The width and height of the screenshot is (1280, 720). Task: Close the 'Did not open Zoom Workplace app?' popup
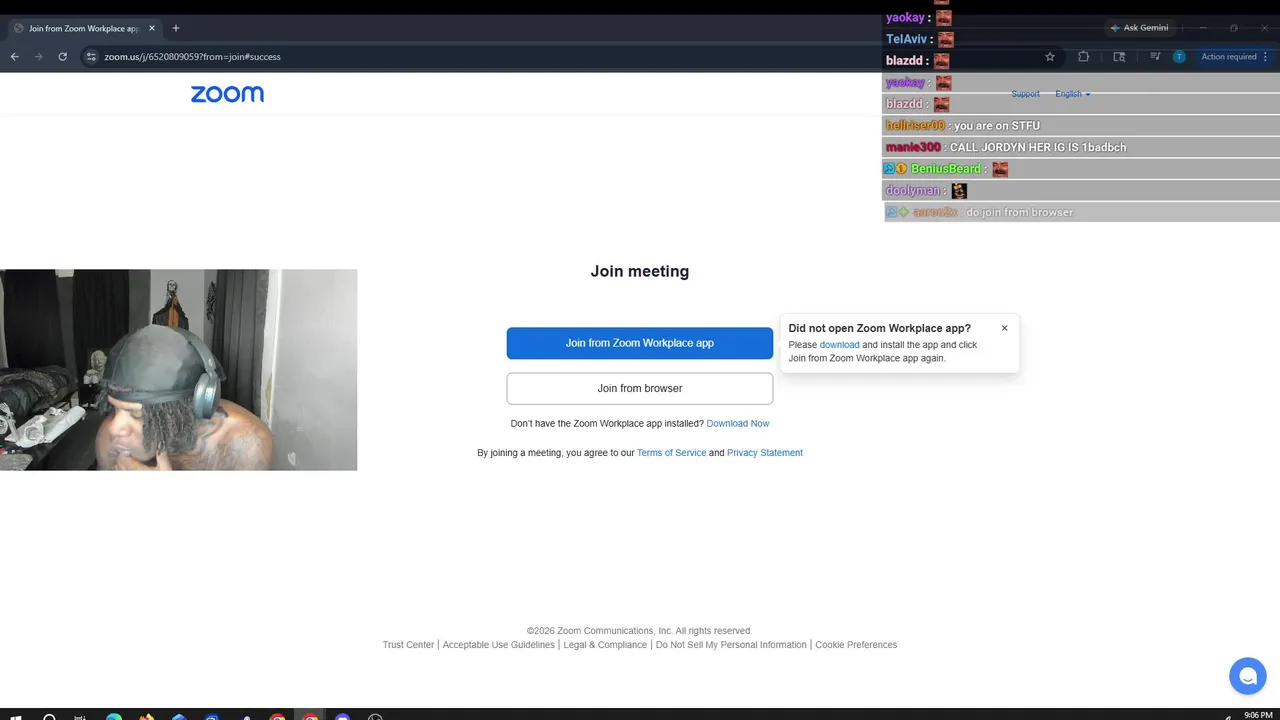click(x=1004, y=328)
